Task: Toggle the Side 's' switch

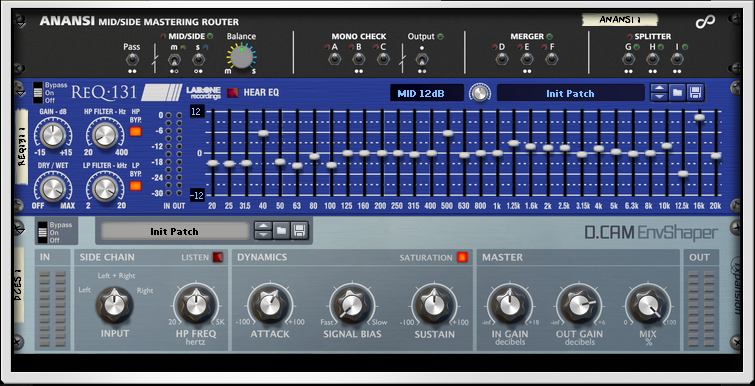Action: [x=198, y=60]
